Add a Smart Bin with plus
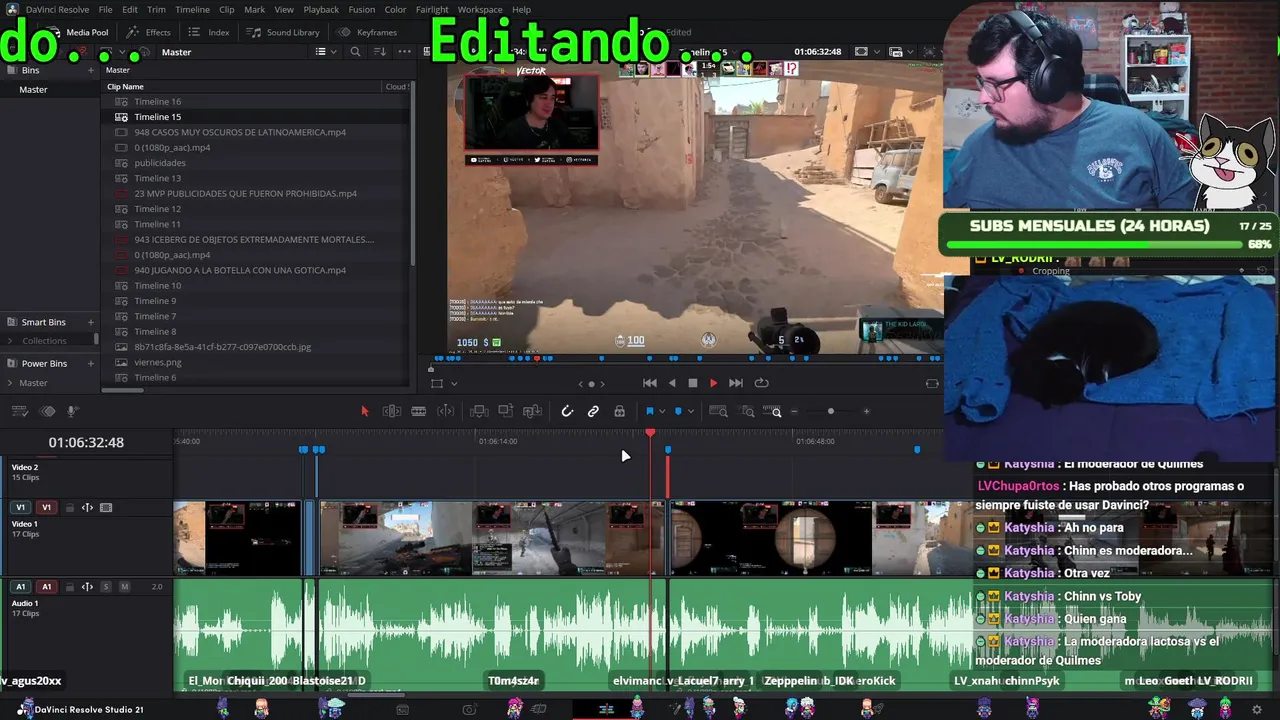The height and width of the screenshot is (720, 1280). pos(91,322)
